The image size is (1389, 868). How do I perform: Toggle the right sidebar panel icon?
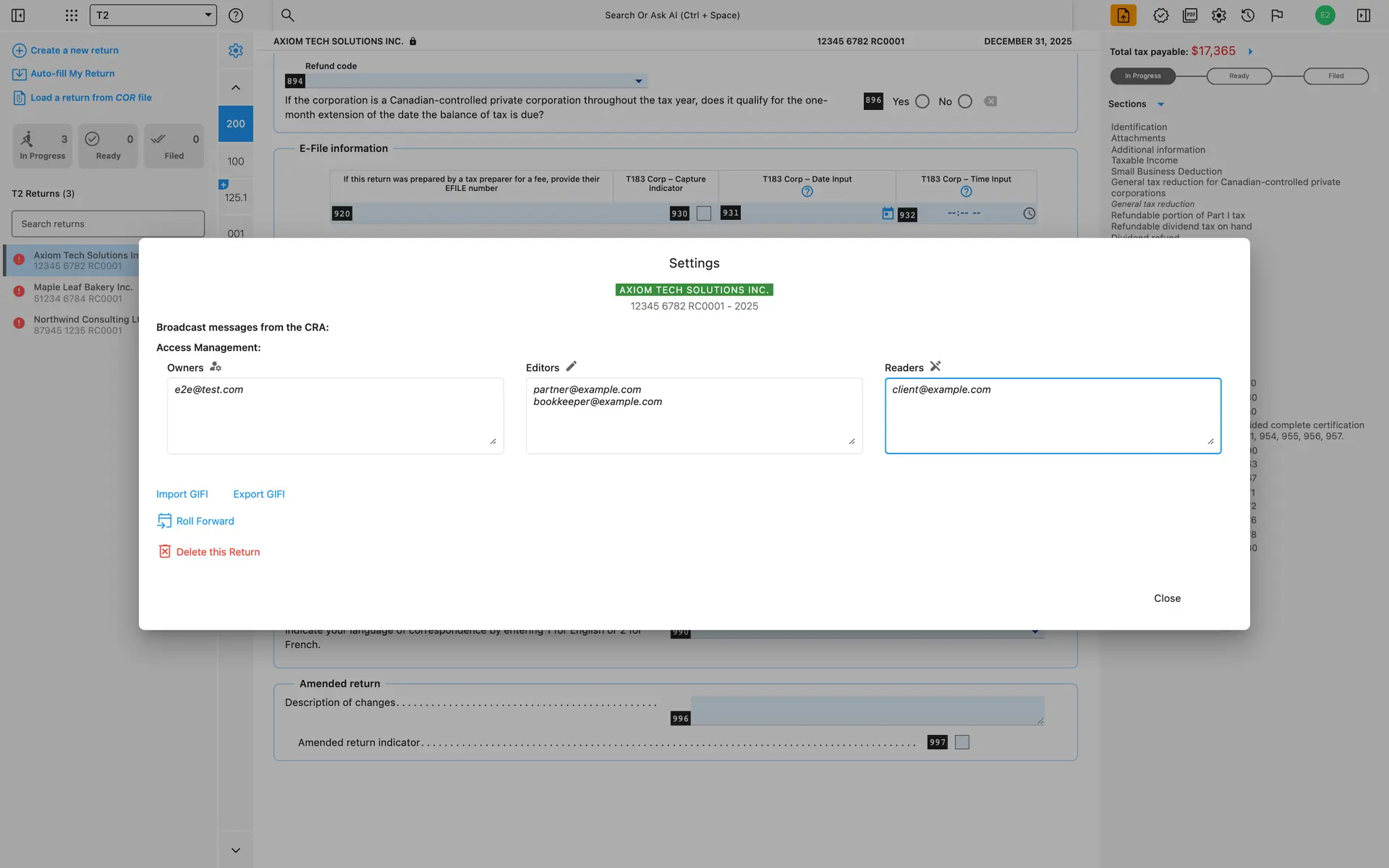[x=1364, y=15]
